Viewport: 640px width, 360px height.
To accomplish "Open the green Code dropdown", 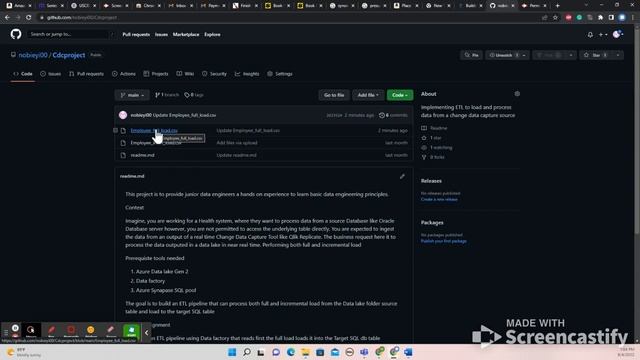I will point(400,95).
